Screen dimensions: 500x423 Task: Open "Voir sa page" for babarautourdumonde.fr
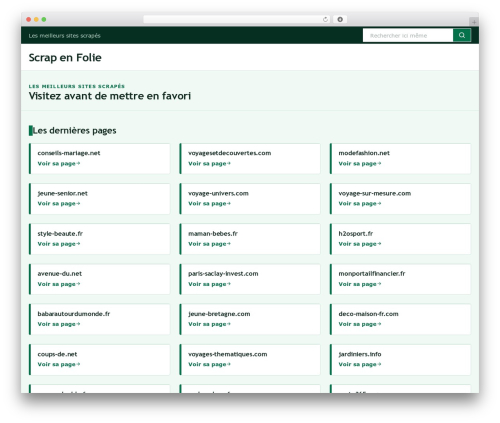coord(59,324)
